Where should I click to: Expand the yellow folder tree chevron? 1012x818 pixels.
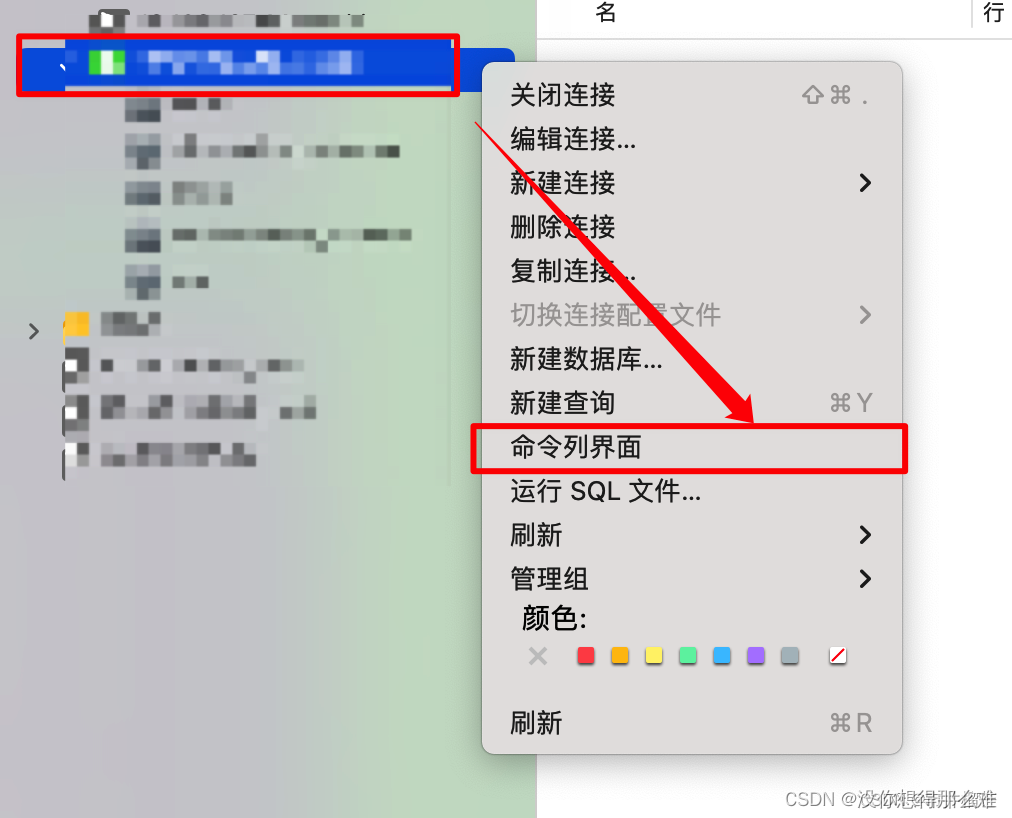pos(34,331)
